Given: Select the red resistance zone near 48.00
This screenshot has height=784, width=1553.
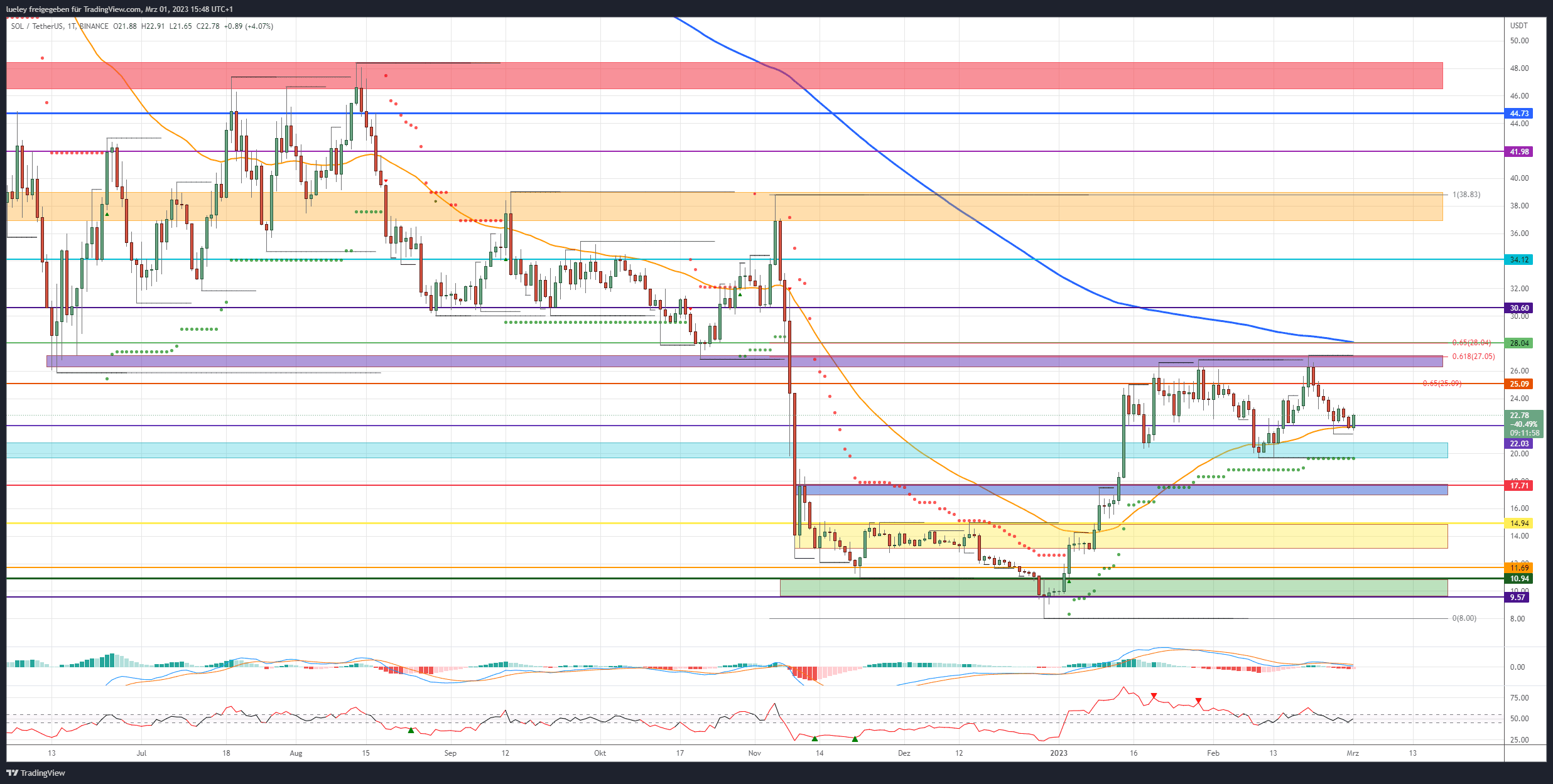Looking at the screenshot, I should click(x=724, y=75).
